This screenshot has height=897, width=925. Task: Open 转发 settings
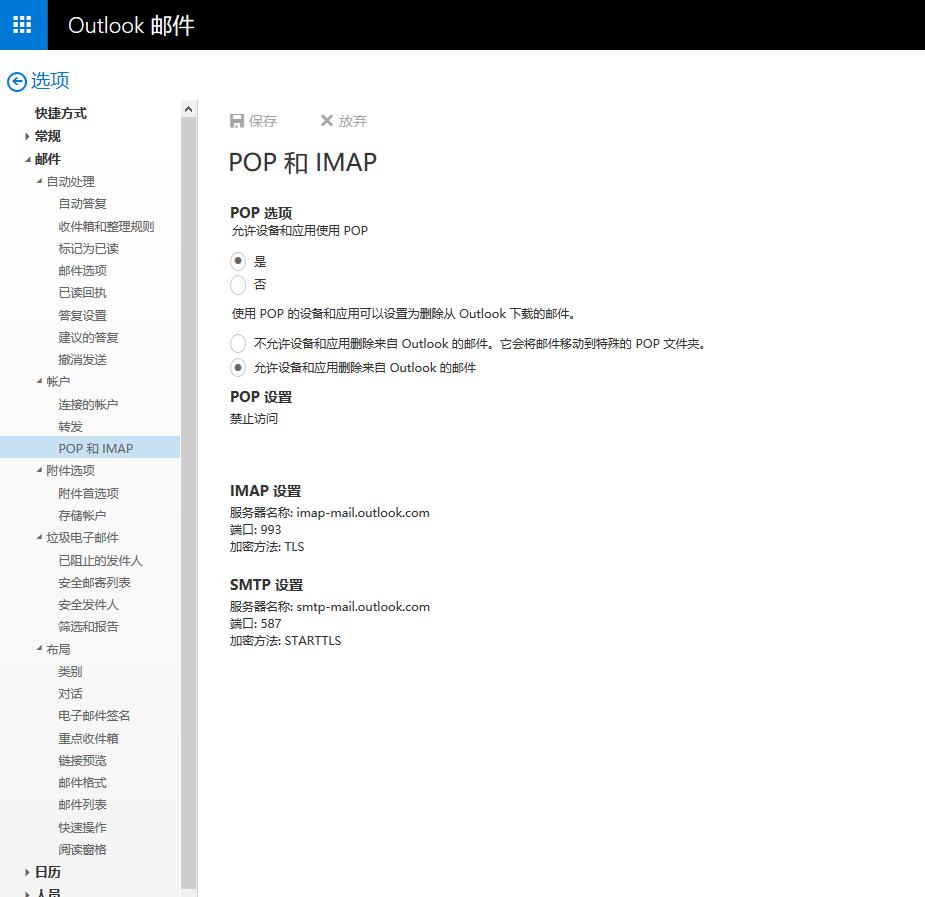pyautogui.click(x=70, y=426)
